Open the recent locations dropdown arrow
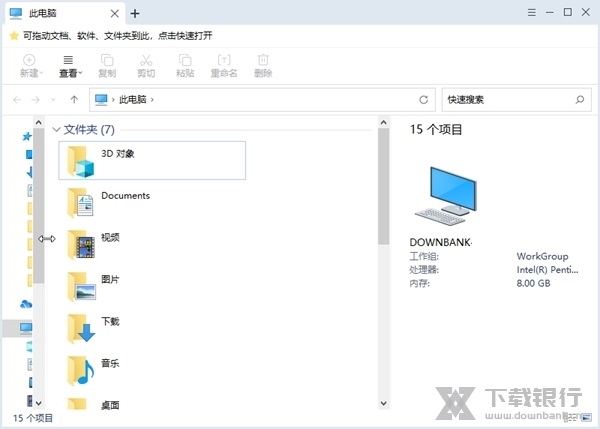Viewport: 600px width, 429px height. click(53, 100)
